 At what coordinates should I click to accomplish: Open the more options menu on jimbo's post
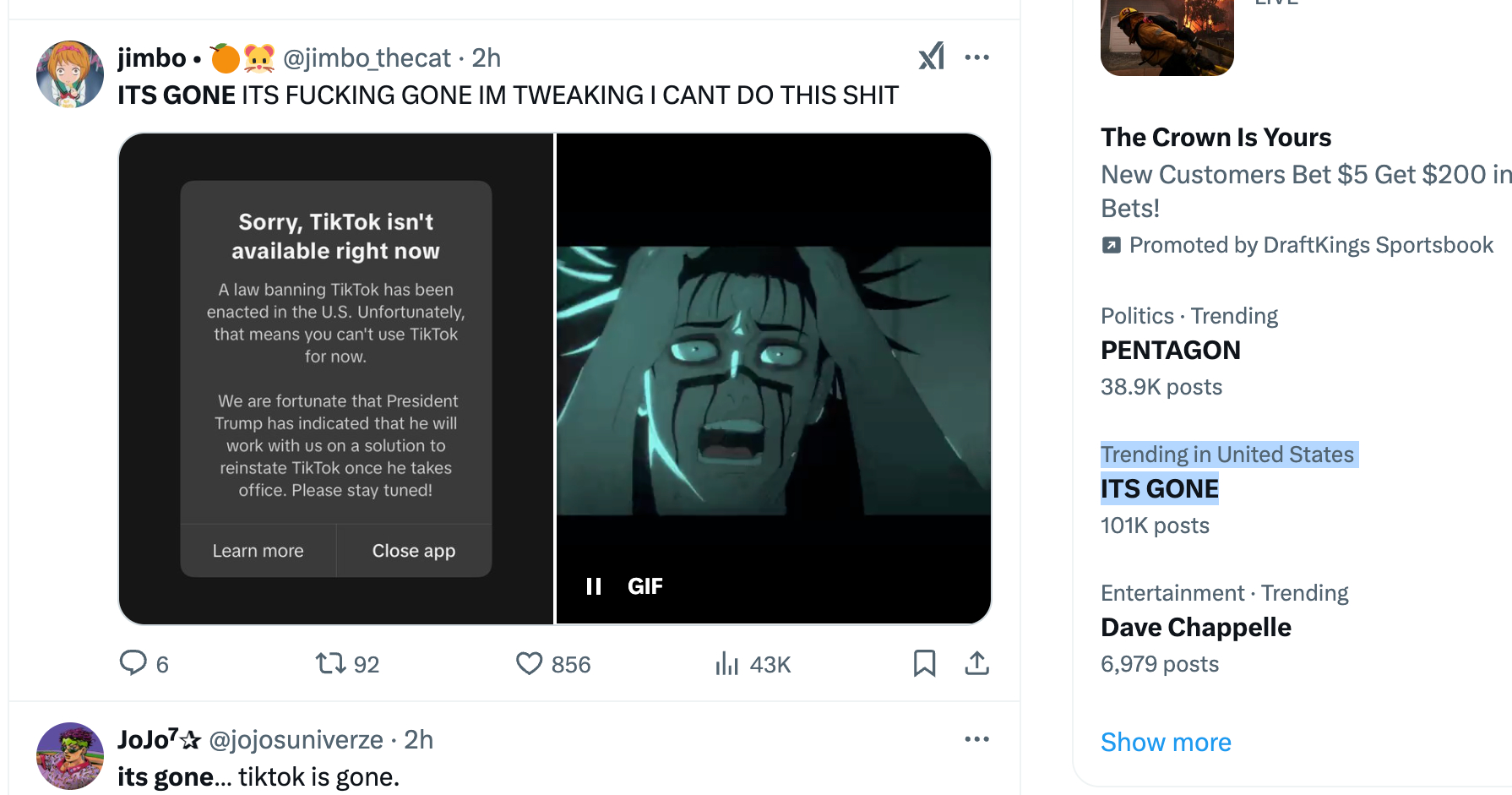pyautogui.click(x=976, y=57)
